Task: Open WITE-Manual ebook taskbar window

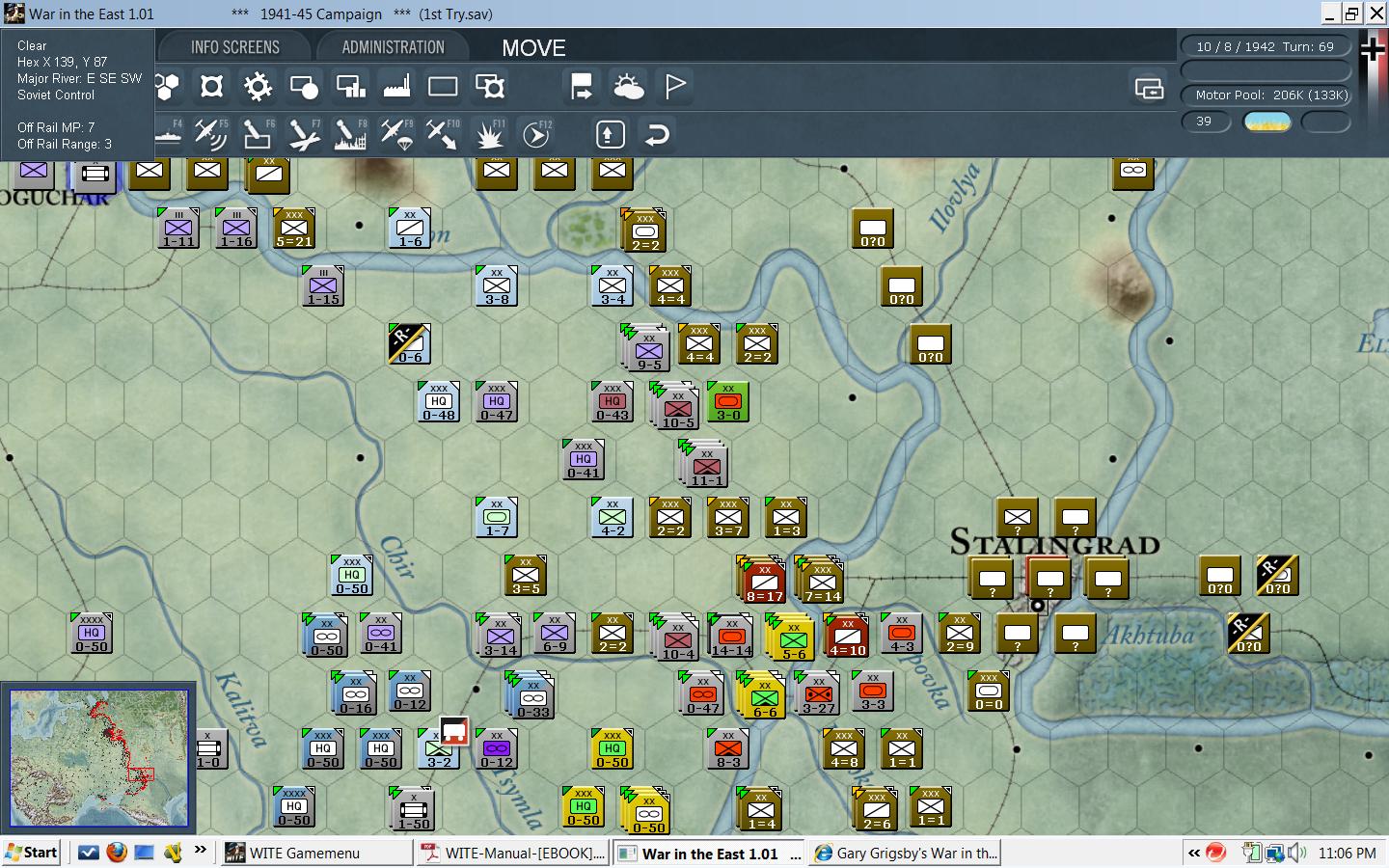Action: click(x=512, y=853)
